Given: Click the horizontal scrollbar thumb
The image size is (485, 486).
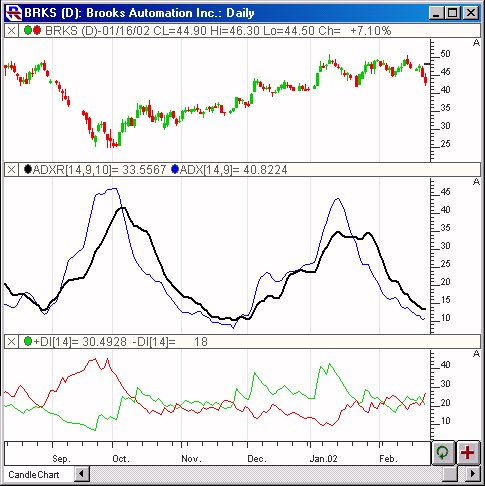Looking at the screenshot, I should (x=450, y=474).
